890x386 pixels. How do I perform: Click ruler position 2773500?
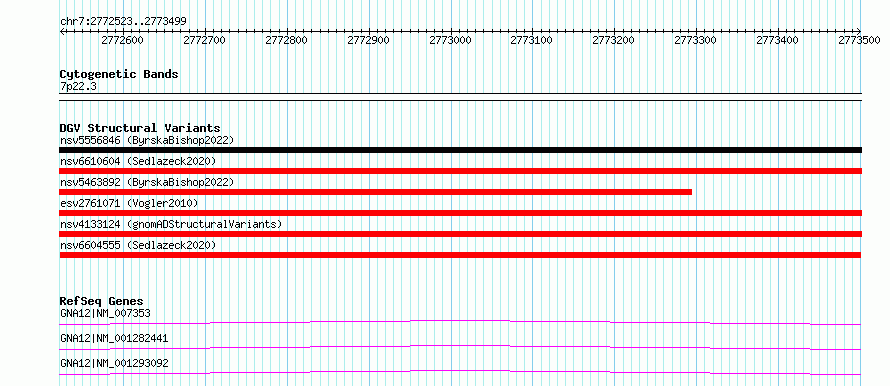859,40
